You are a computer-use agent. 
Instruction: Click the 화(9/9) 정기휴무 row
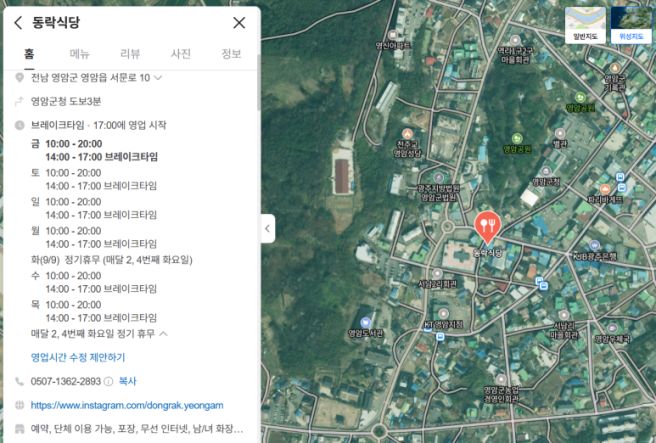pyautogui.click(x=112, y=260)
